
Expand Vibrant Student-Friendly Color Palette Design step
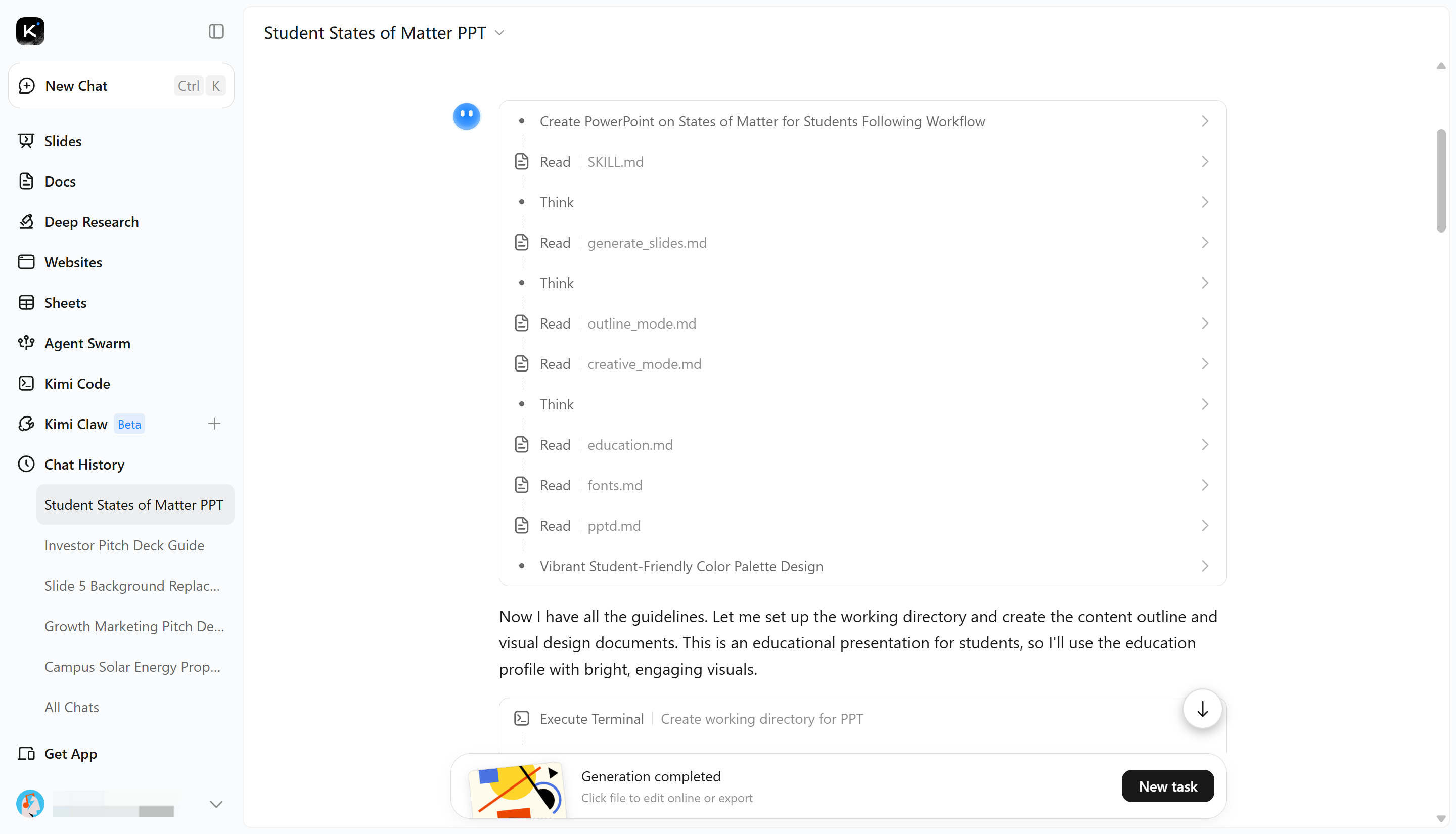[862, 567]
